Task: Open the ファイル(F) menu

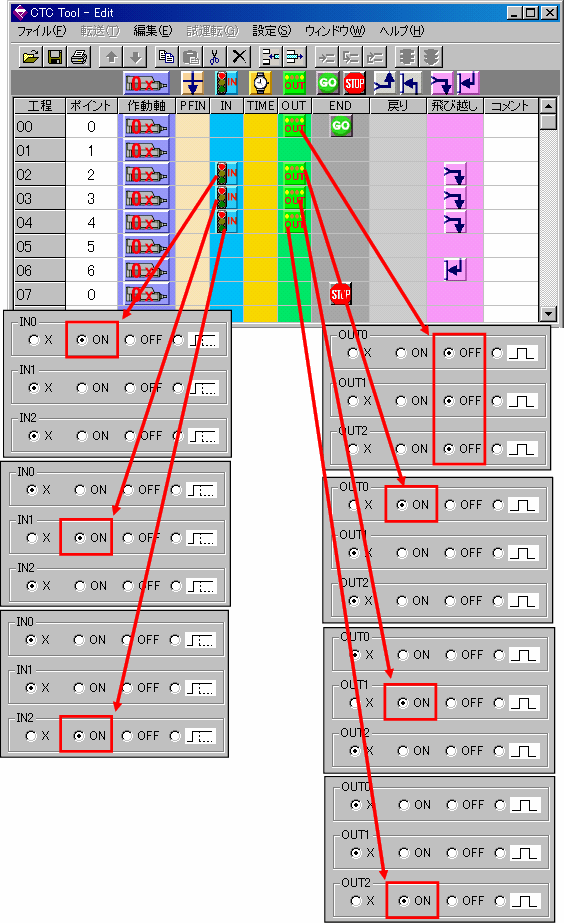Action: tap(41, 31)
